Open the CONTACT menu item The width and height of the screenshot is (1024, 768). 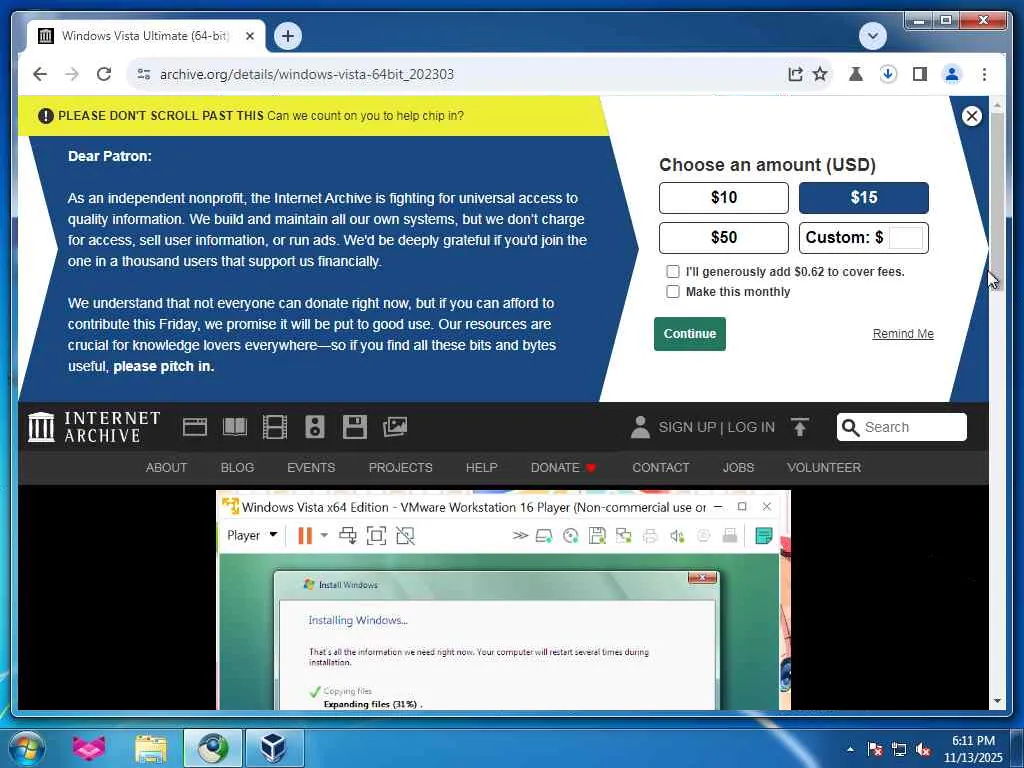coord(660,468)
